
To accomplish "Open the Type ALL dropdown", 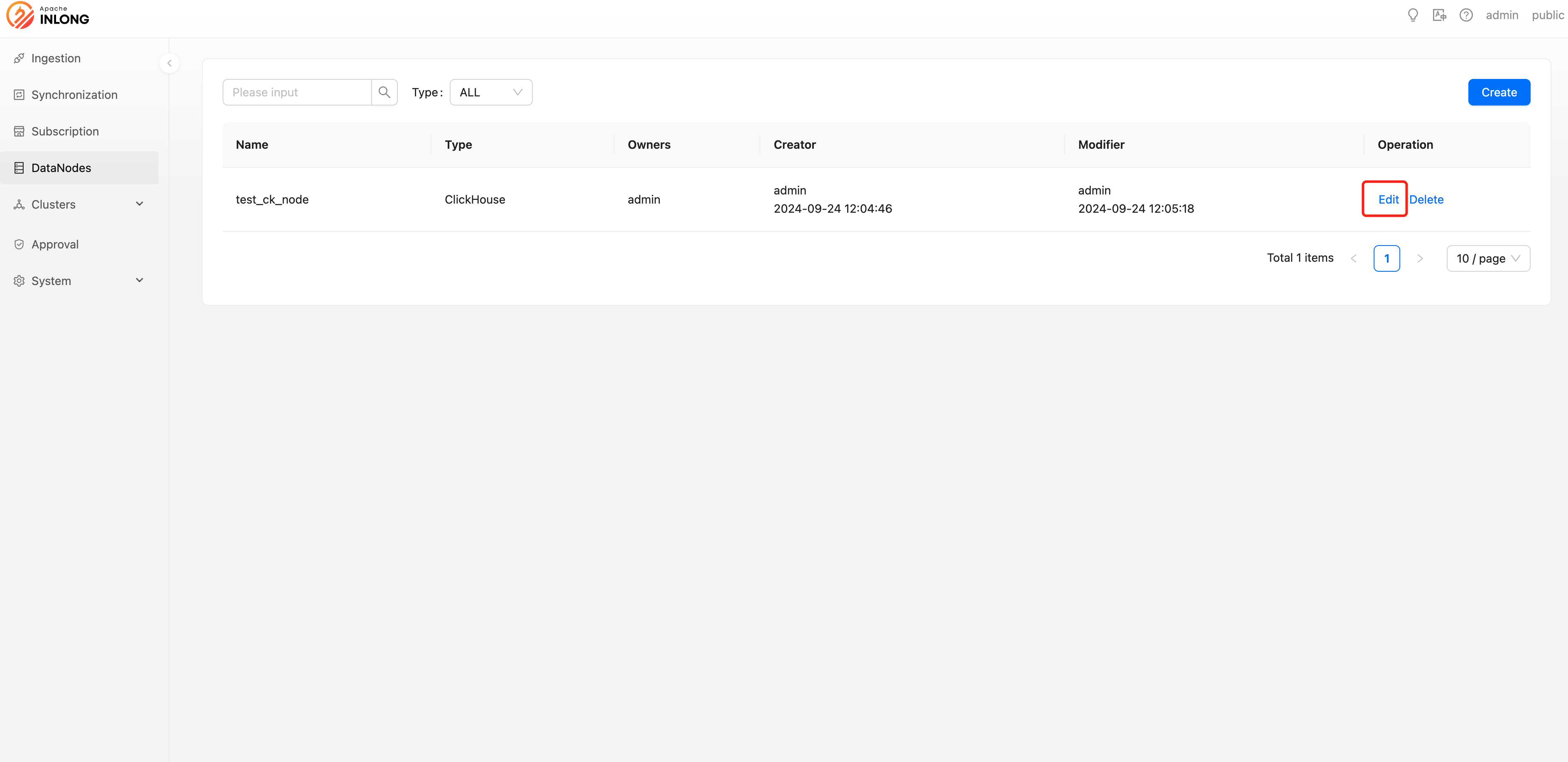I will [x=490, y=92].
